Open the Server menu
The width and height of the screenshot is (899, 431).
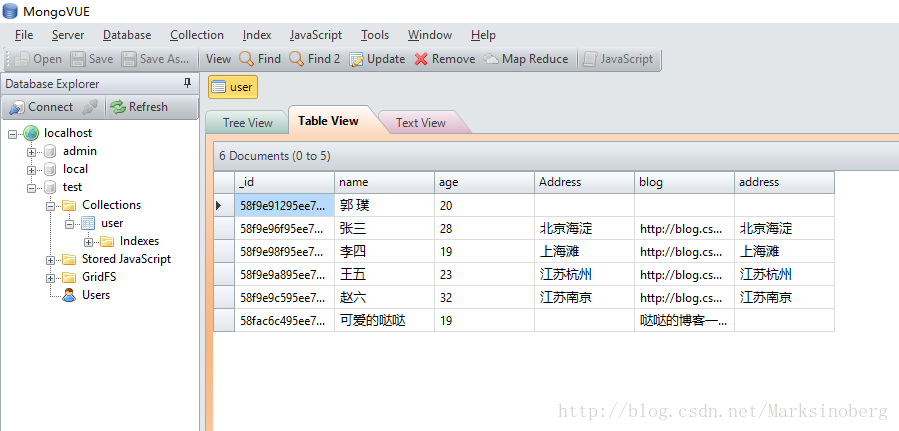pos(68,35)
